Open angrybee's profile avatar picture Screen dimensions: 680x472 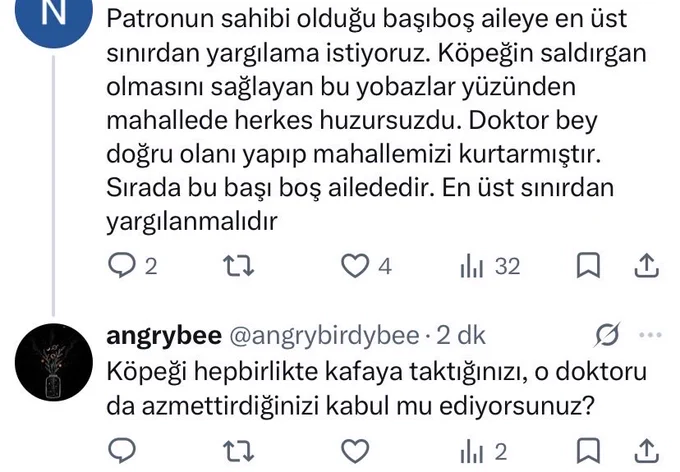(x=54, y=362)
